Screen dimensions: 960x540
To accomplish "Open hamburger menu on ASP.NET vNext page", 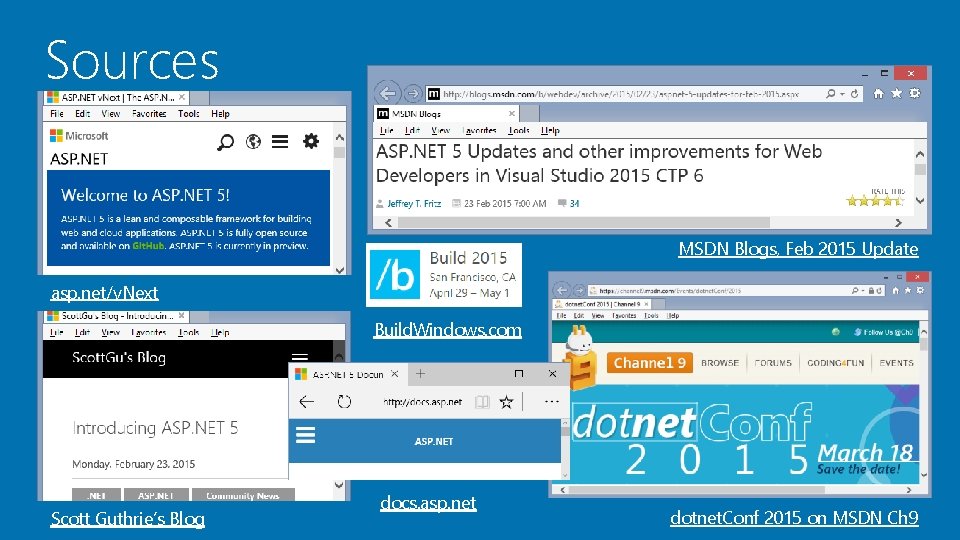I will pyautogui.click(x=280, y=141).
